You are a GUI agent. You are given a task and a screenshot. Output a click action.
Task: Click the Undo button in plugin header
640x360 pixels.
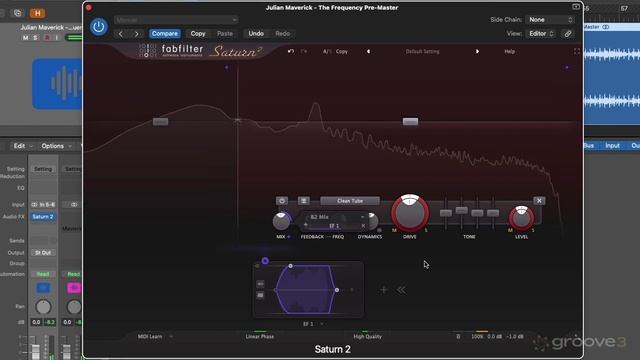(256, 33)
